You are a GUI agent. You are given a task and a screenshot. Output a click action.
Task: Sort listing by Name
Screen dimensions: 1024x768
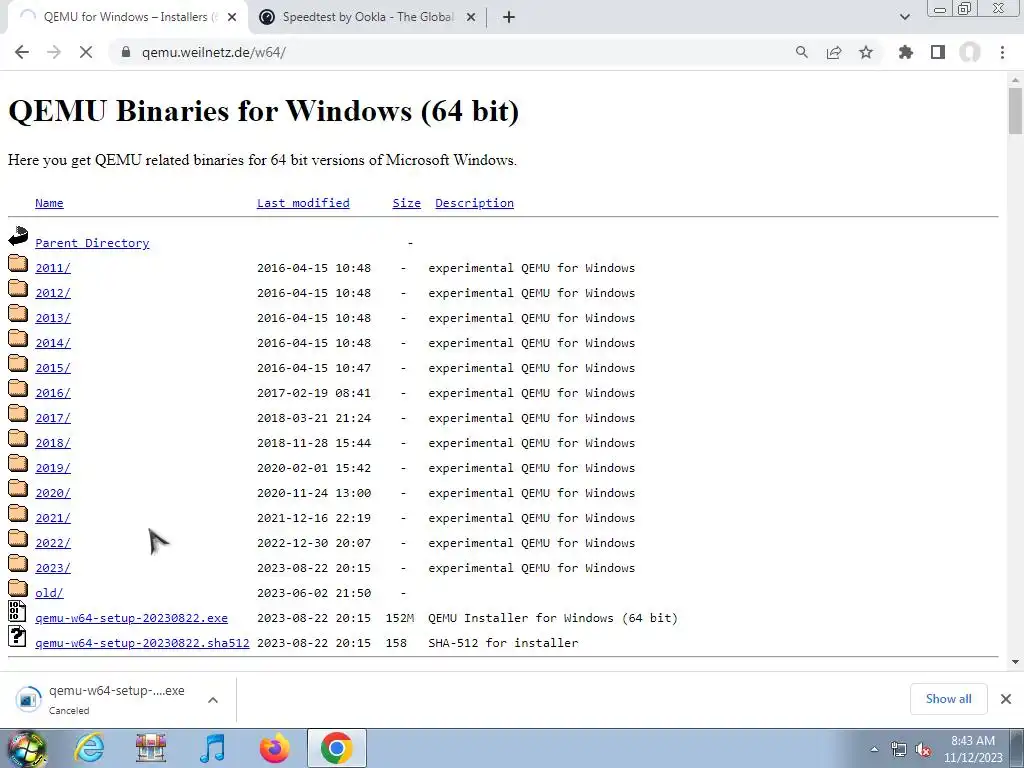[49, 203]
